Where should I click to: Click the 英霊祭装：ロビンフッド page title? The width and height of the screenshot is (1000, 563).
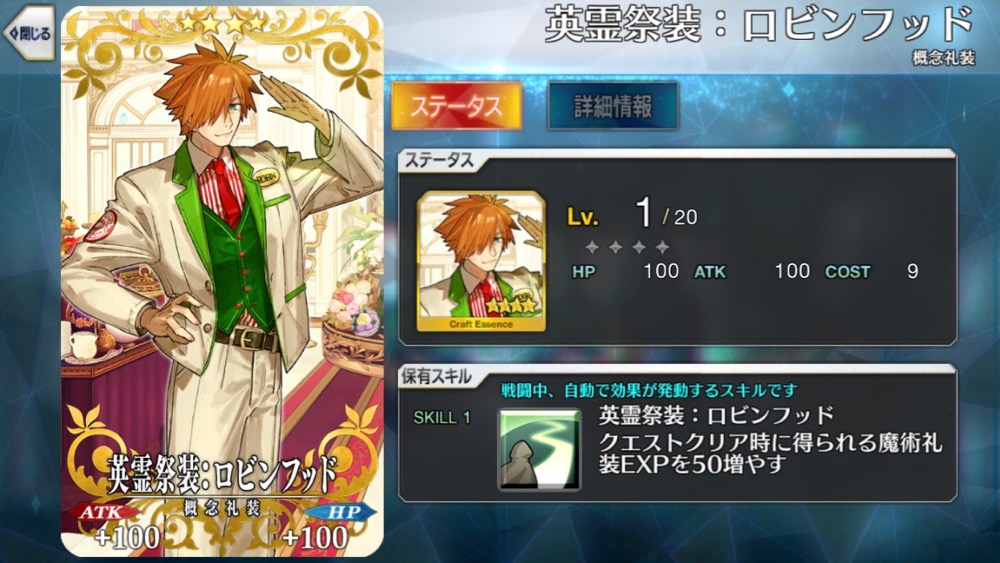(x=759, y=26)
